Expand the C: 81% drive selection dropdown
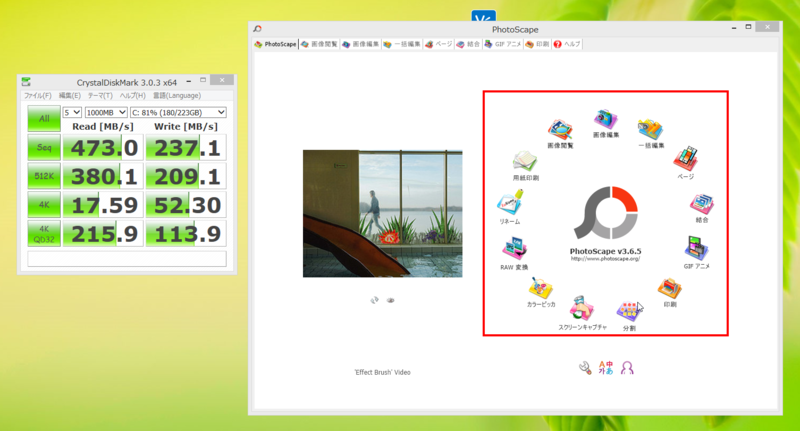Image resolution: width=800 pixels, height=431 pixels. (178, 112)
